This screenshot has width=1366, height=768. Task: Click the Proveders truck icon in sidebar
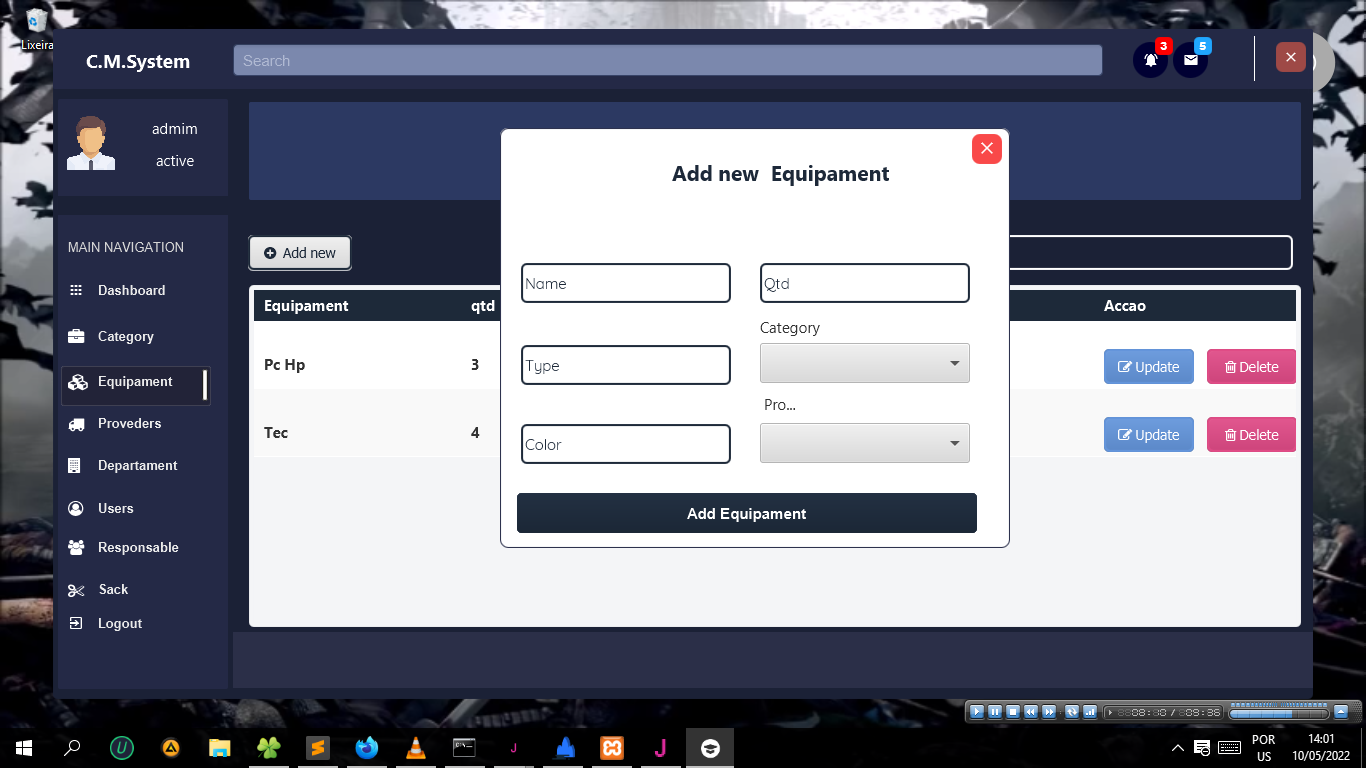[x=76, y=424]
